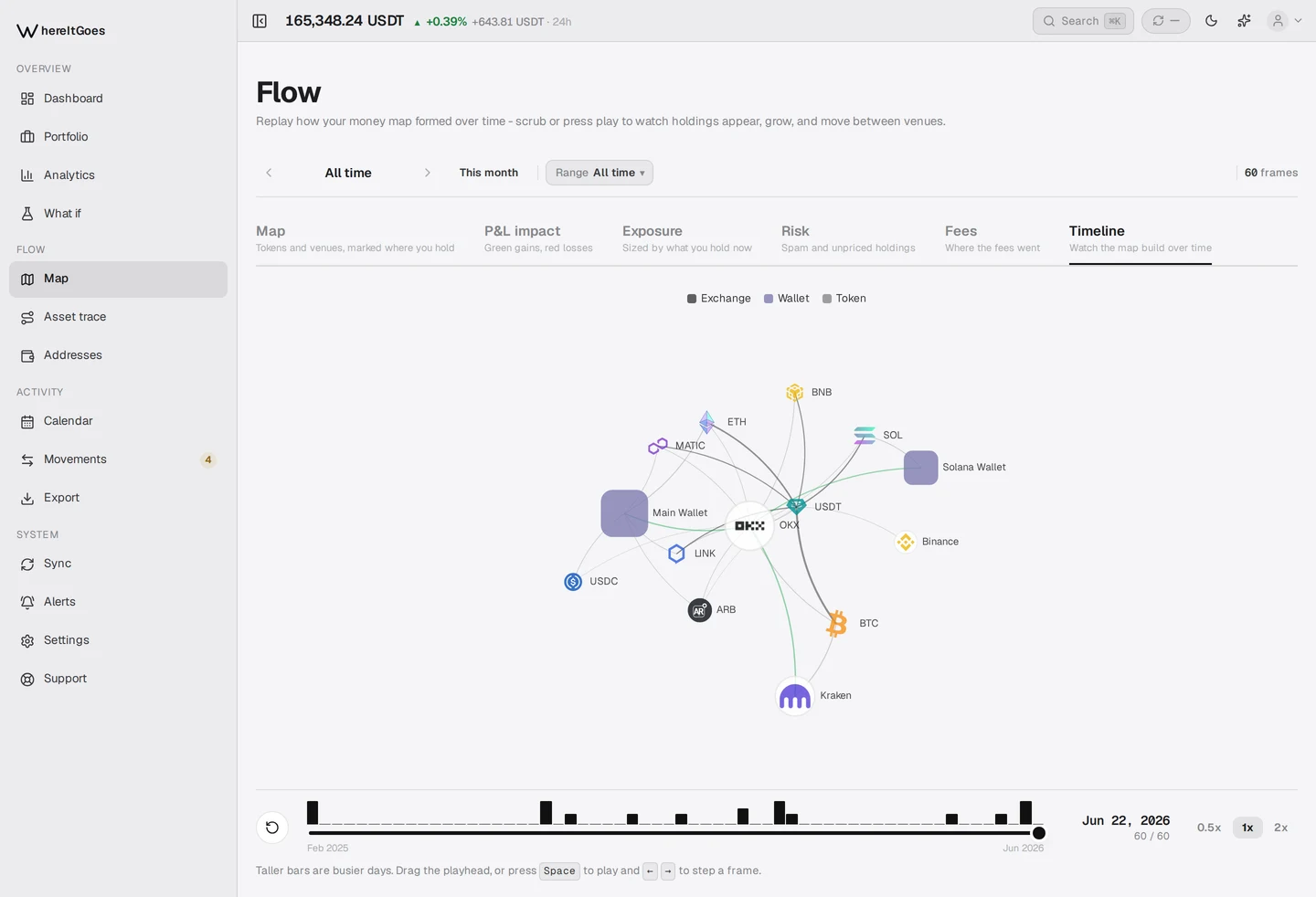The height and width of the screenshot is (897, 1316).
Task: Open Range All time dropdown
Action: coord(600,173)
